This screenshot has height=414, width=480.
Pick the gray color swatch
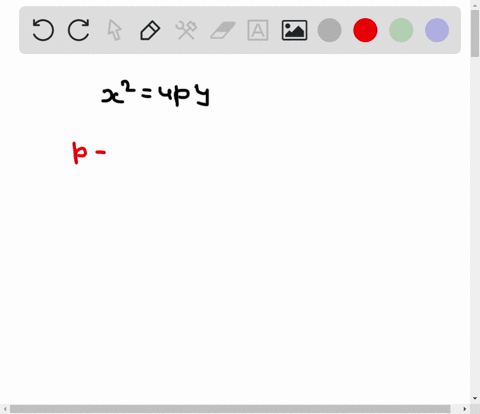pos(329,30)
